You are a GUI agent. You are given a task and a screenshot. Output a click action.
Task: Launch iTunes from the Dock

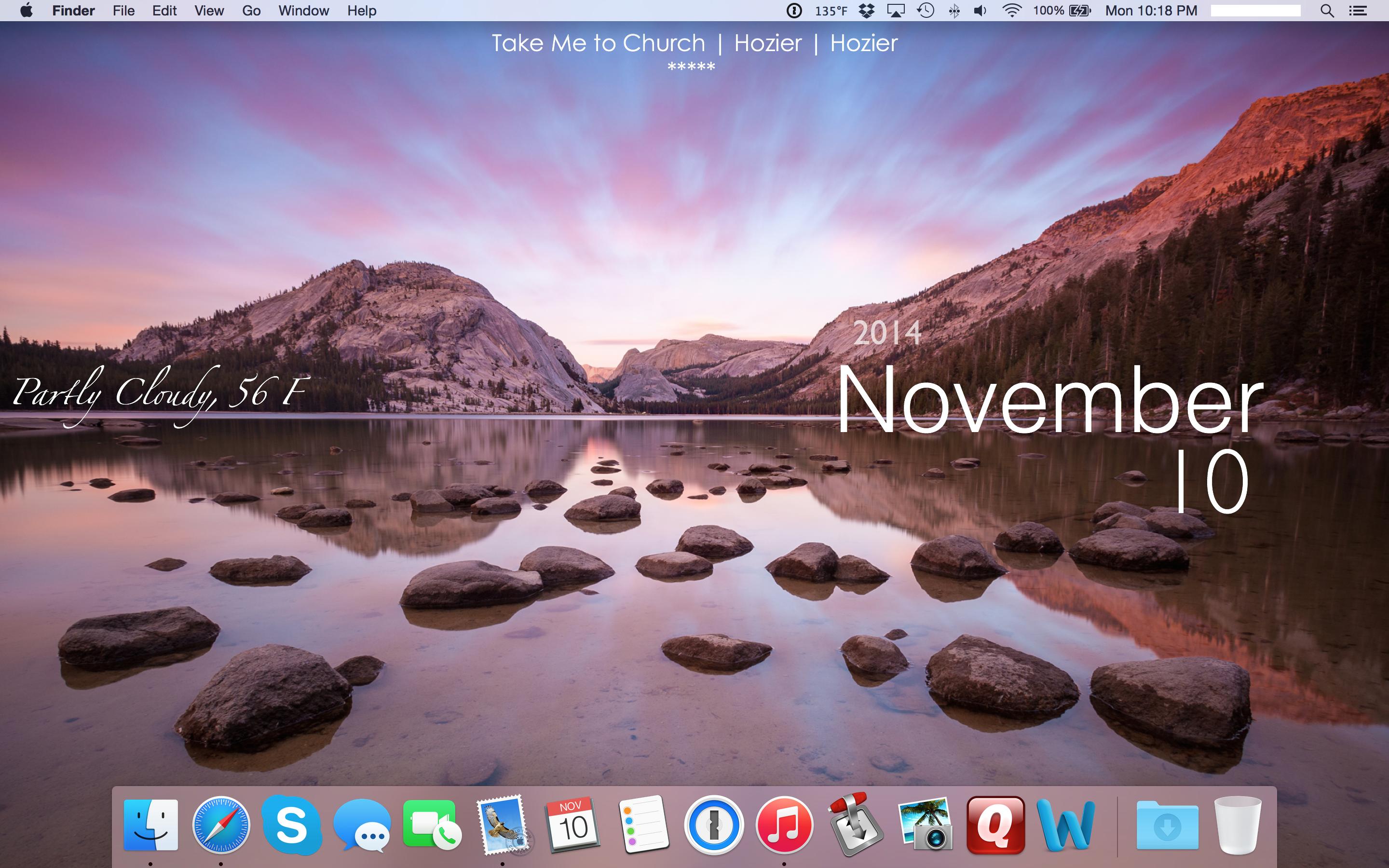784,826
